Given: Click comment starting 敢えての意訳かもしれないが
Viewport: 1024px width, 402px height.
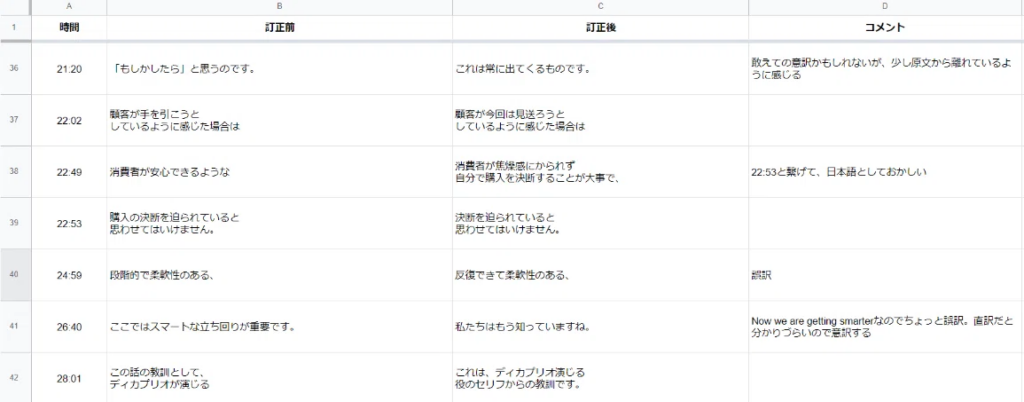Looking at the screenshot, I should 886,69.
